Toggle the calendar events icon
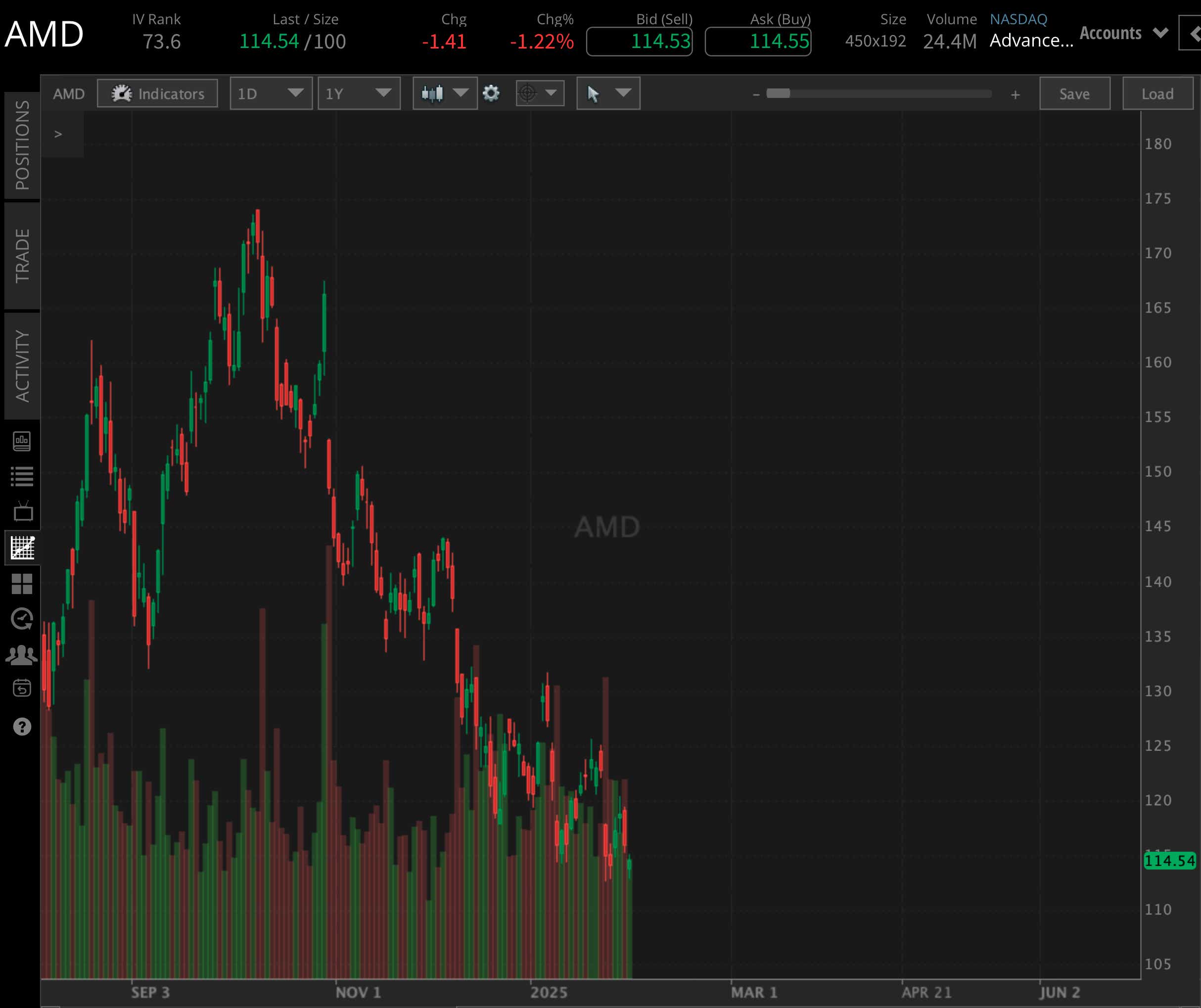The image size is (1201, 1008). click(x=22, y=688)
